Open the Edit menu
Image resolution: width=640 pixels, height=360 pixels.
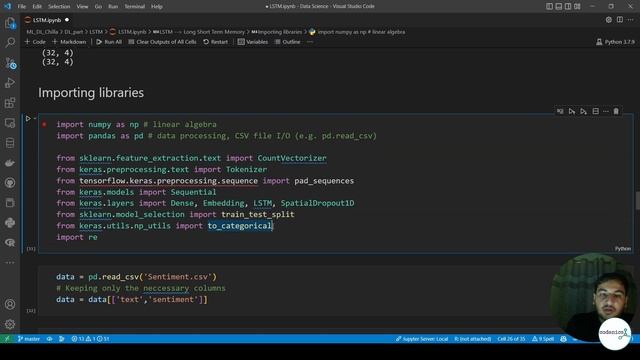[x=37, y=7]
